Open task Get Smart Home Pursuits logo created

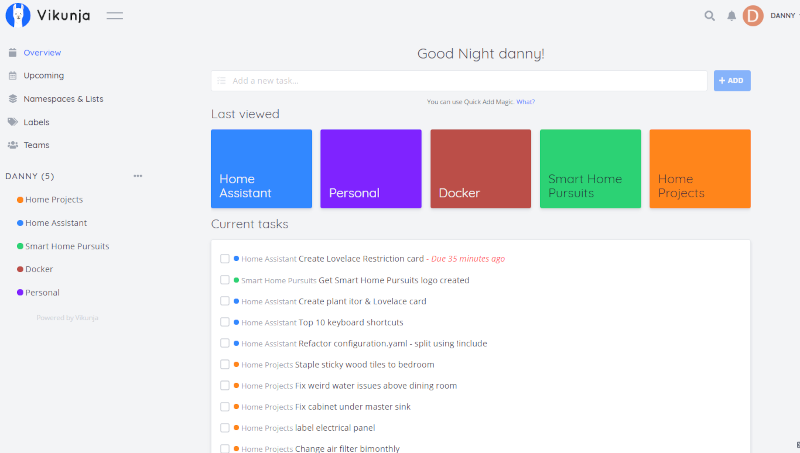[394, 280]
